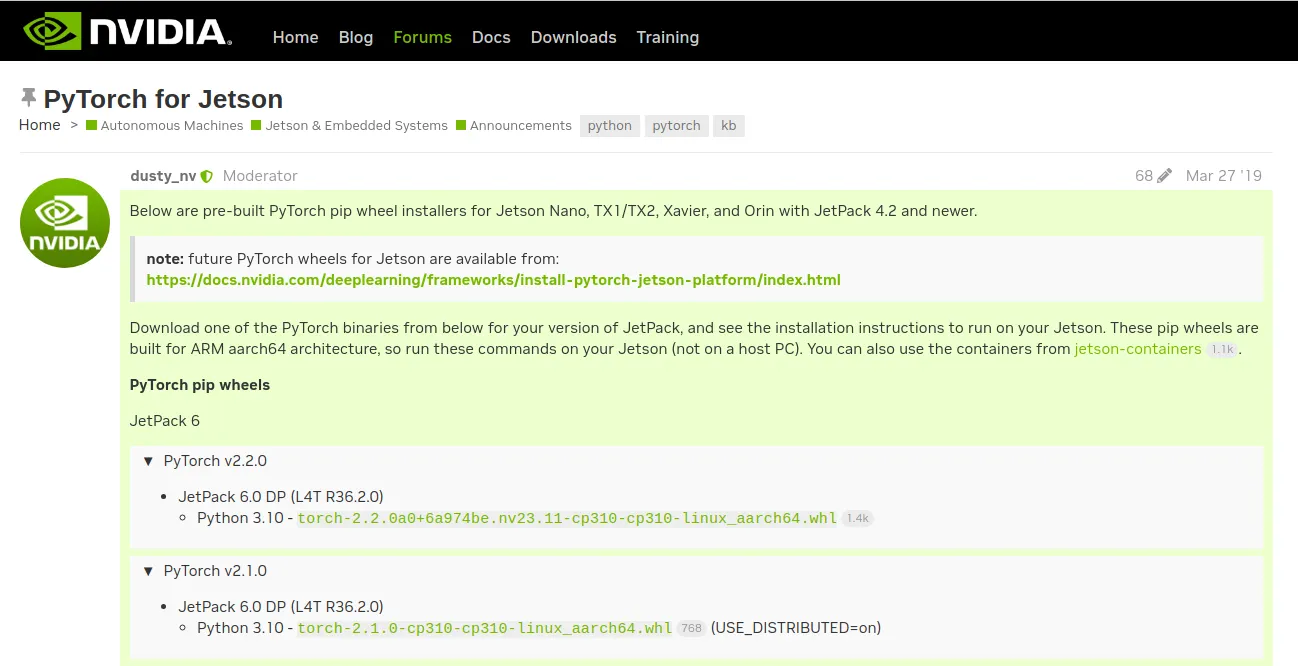Screen dimensions: 1298x666
Task: Open the PyTorch for Jetson topic title
Action: tap(163, 99)
